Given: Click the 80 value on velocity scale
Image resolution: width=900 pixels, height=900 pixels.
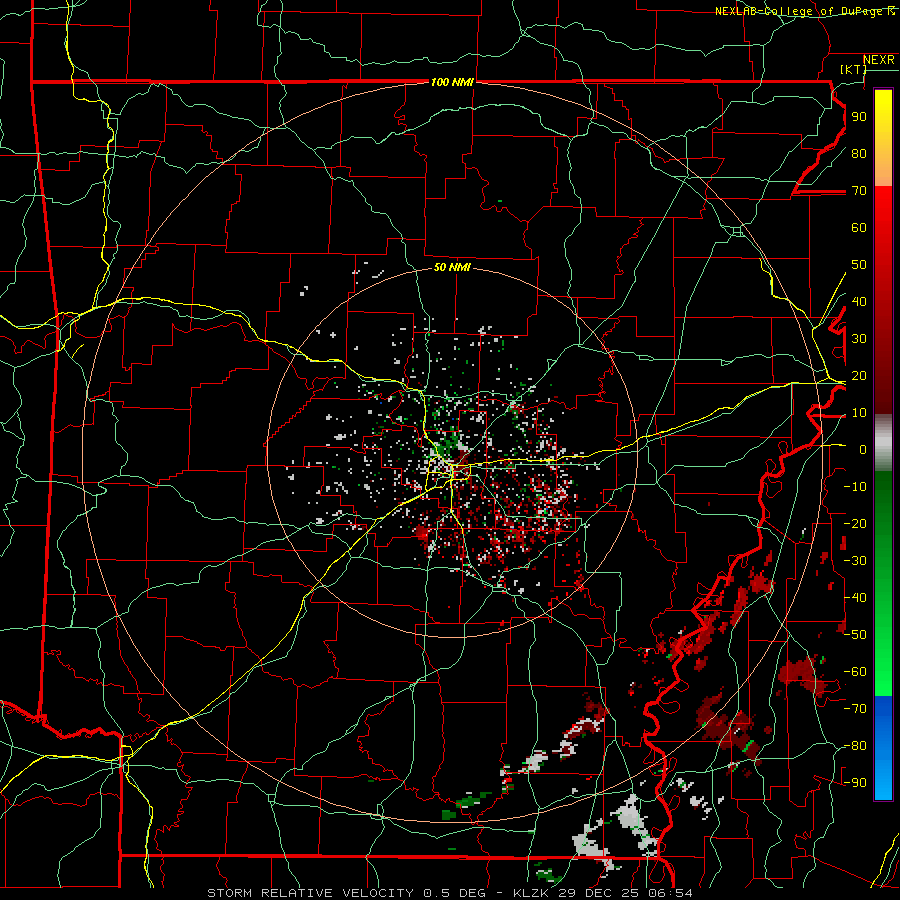Looking at the screenshot, I should click(859, 153).
